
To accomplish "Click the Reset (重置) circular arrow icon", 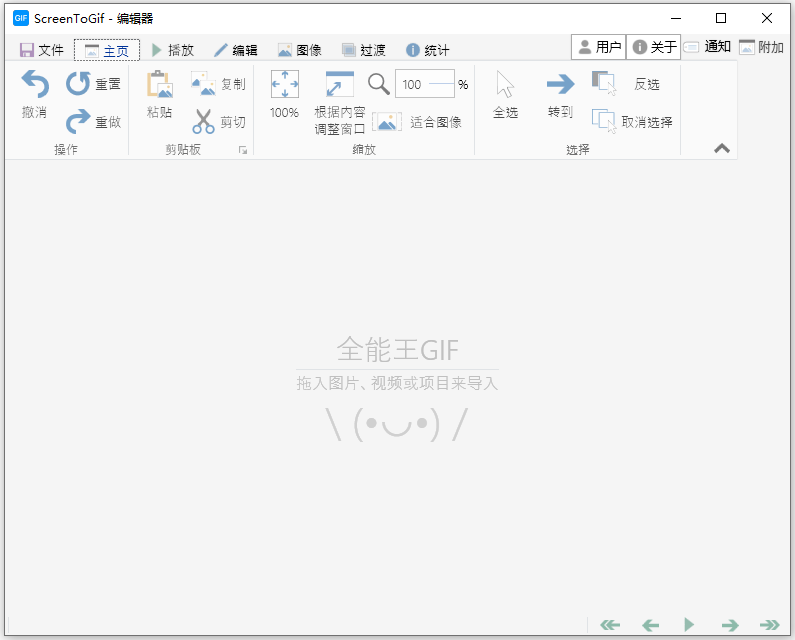I will click(78, 84).
